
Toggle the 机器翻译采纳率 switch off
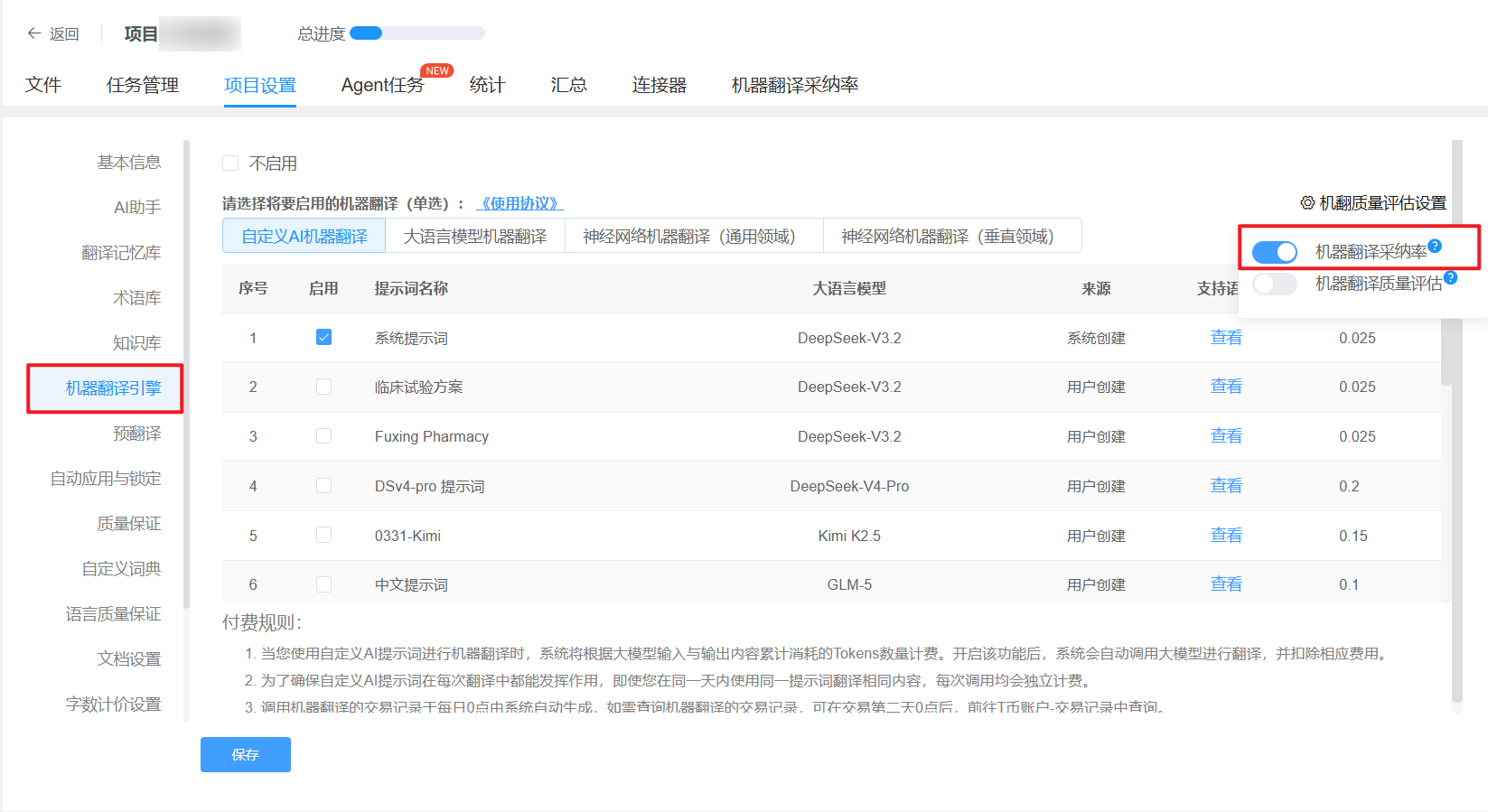[1275, 252]
